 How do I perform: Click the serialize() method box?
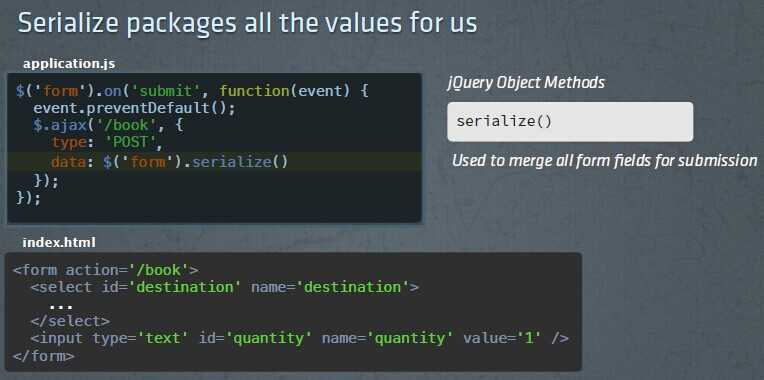570,122
